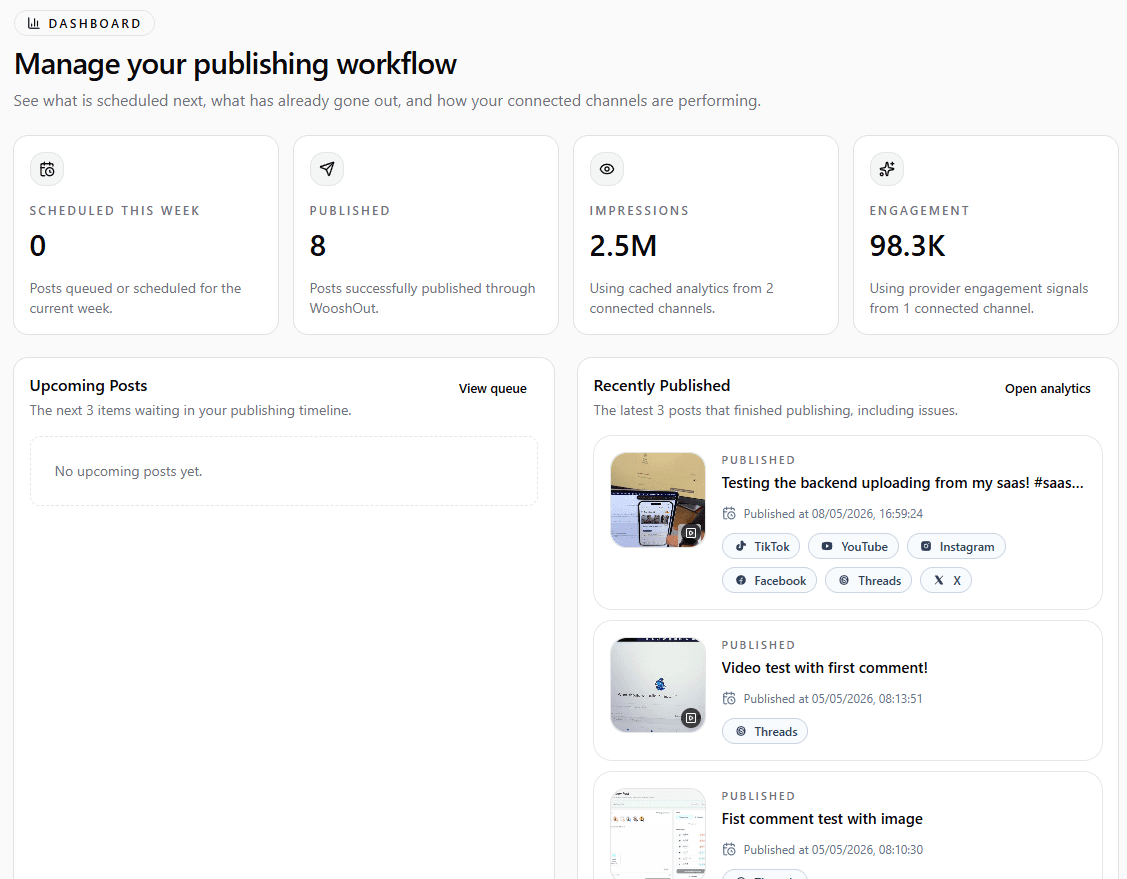The height and width of the screenshot is (879, 1127).
Task: Open thumbnail of Video test with first comment
Action: 658,684
